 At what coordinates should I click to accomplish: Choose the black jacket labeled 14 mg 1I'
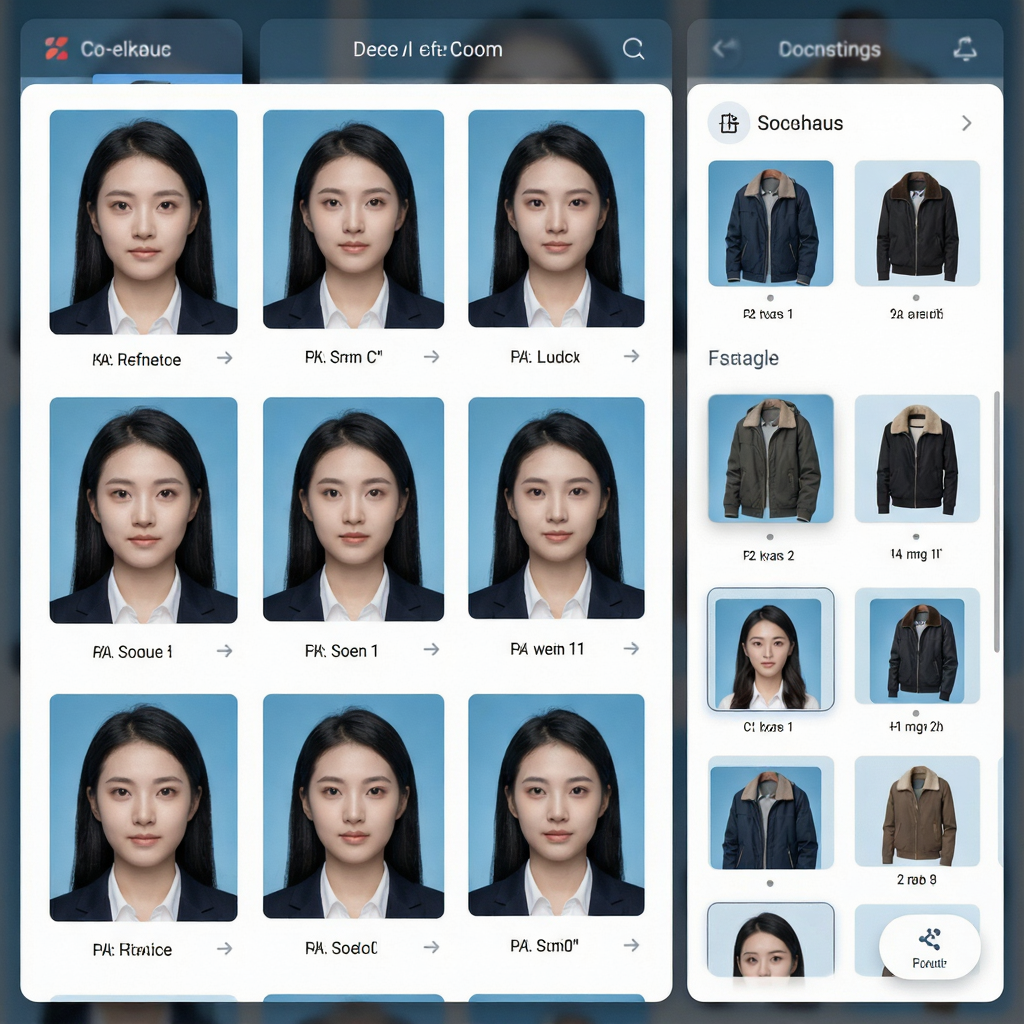pyautogui.click(x=917, y=458)
